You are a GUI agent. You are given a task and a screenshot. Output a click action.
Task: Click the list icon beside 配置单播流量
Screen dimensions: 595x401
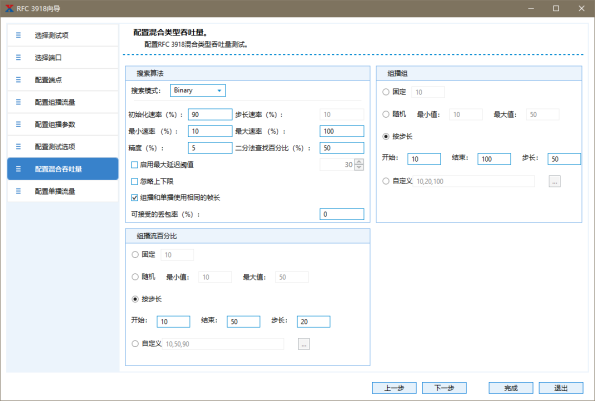point(18,191)
